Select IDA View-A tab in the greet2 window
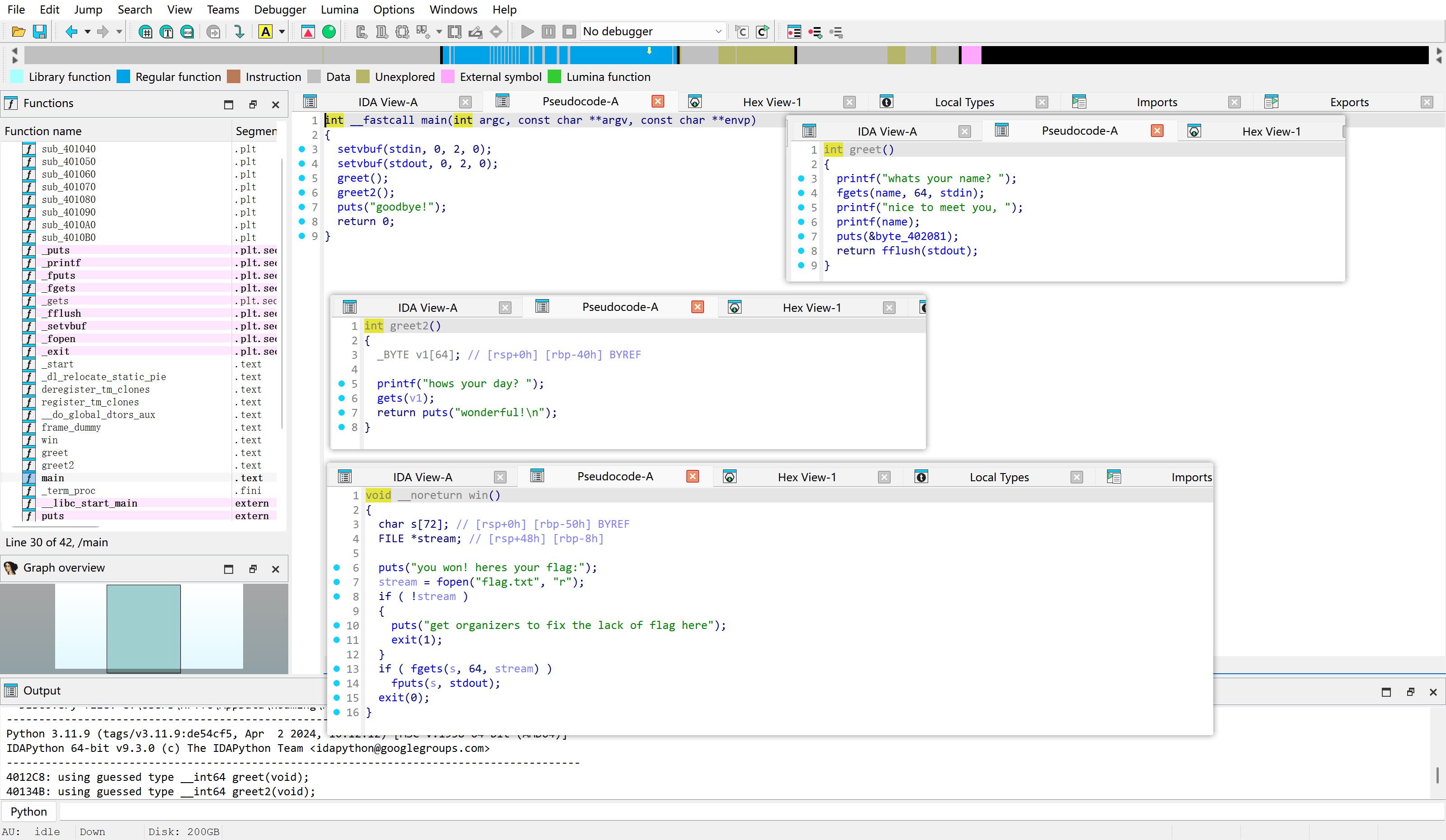The image size is (1446, 840). 427,308
